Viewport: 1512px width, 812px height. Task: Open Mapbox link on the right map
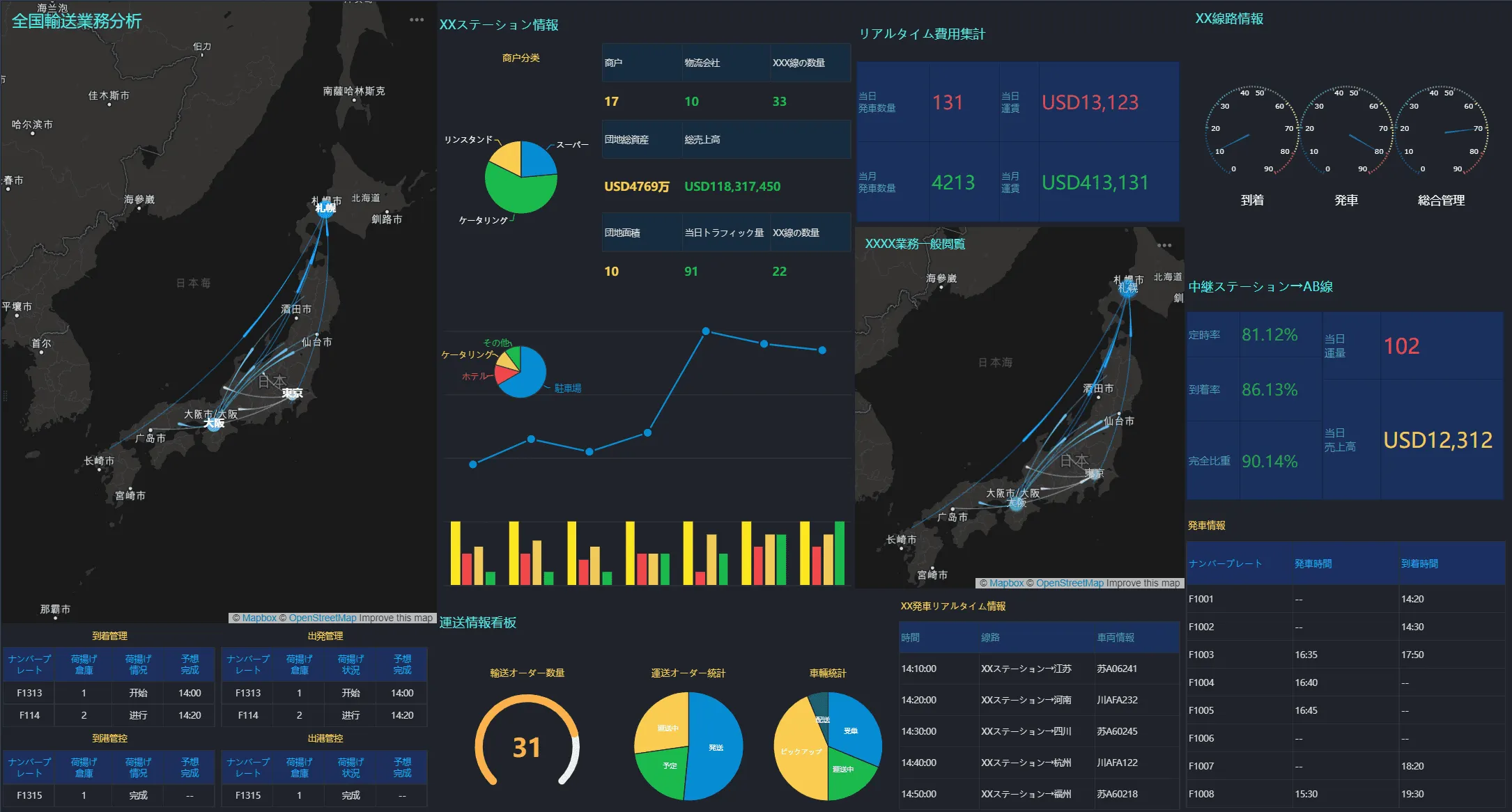[x=1006, y=583]
